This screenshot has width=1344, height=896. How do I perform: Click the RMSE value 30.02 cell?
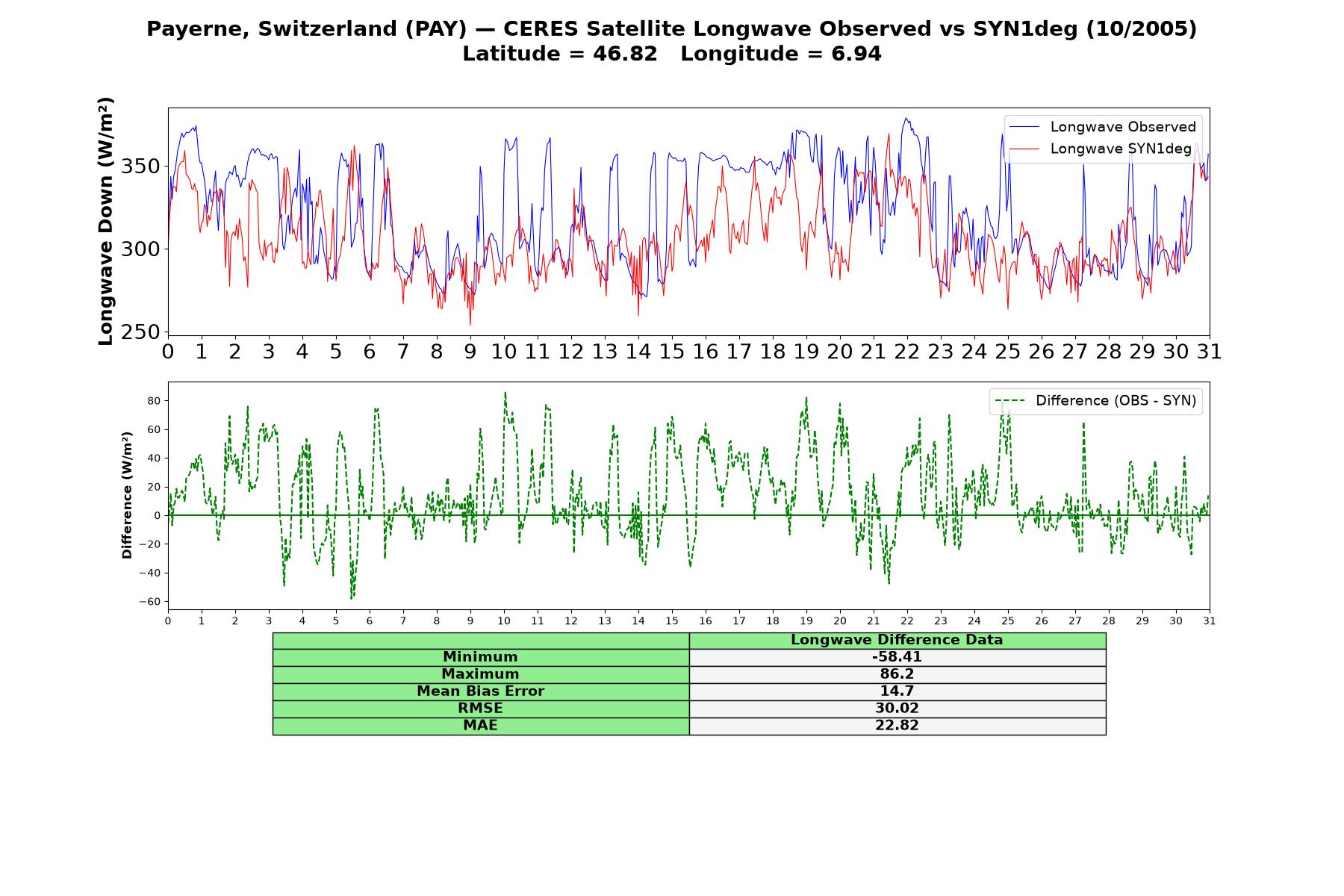point(897,709)
